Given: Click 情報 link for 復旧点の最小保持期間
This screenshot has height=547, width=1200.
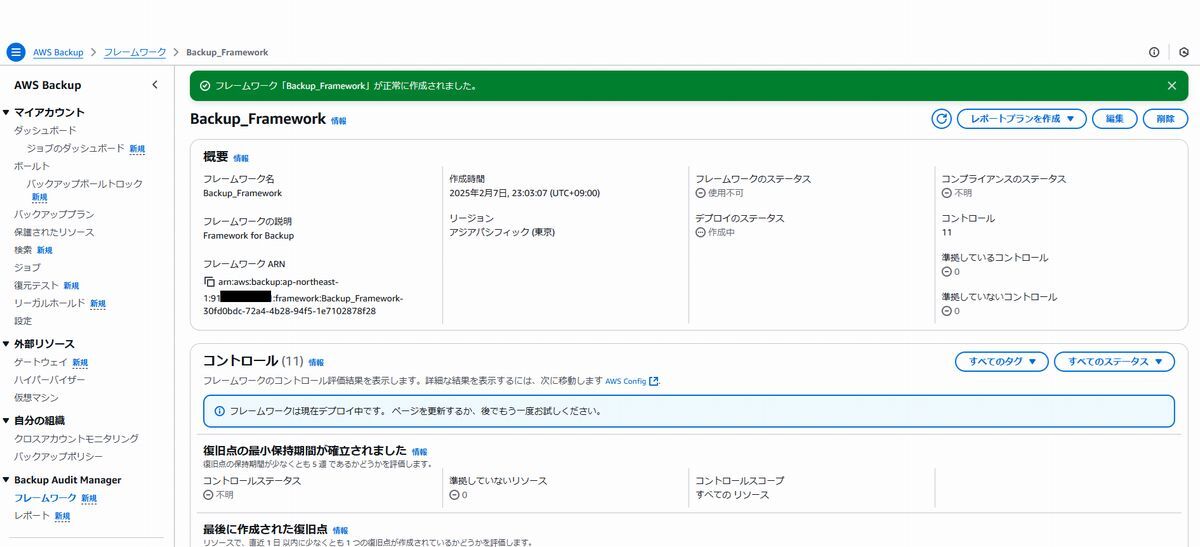Looking at the screenshot, I should [x=419, y=452].
